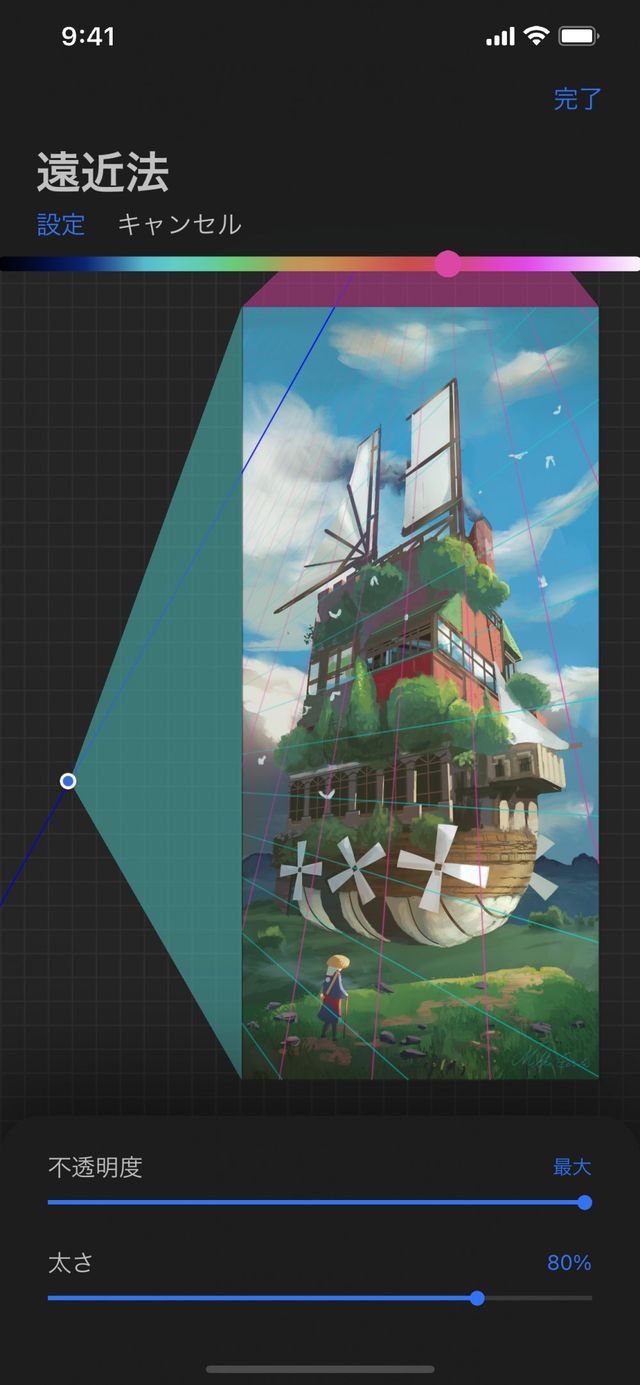Click the 不透明度 label

click(95, 1167)
